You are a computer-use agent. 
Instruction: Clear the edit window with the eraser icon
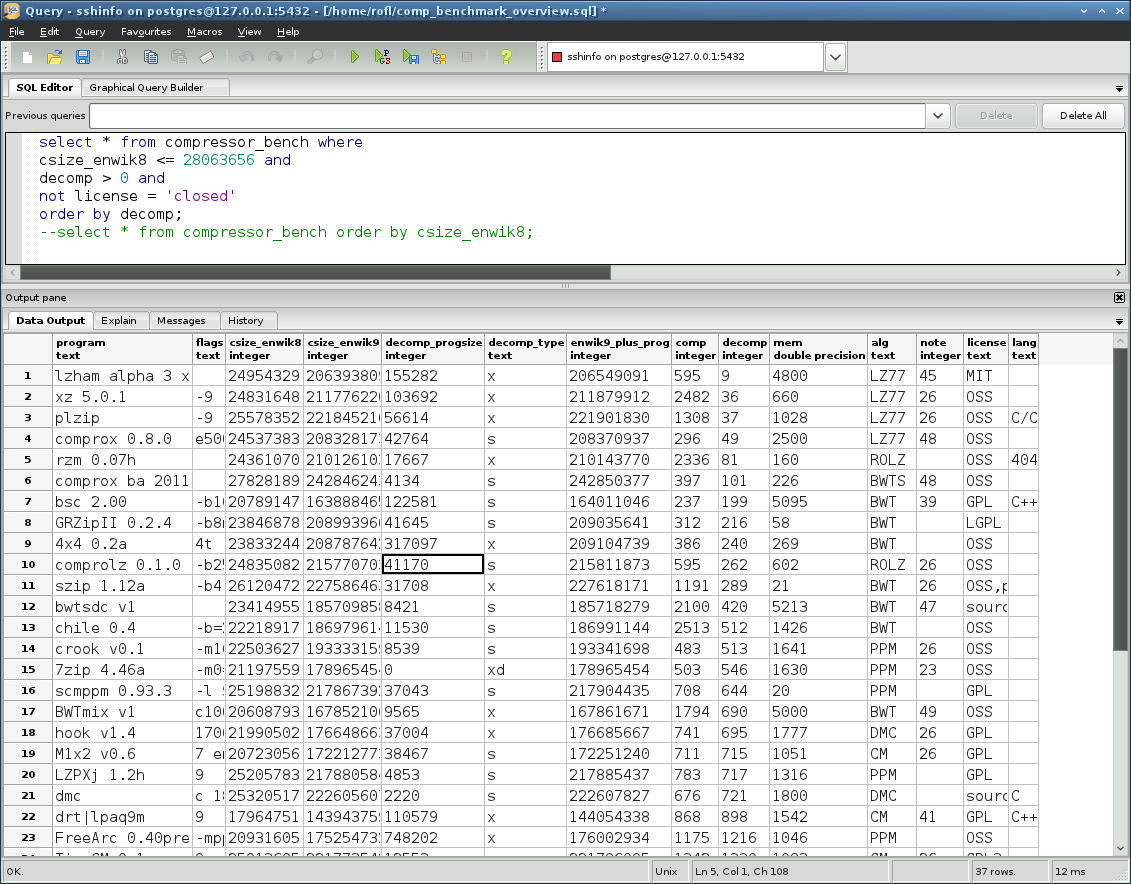point(207,57)
